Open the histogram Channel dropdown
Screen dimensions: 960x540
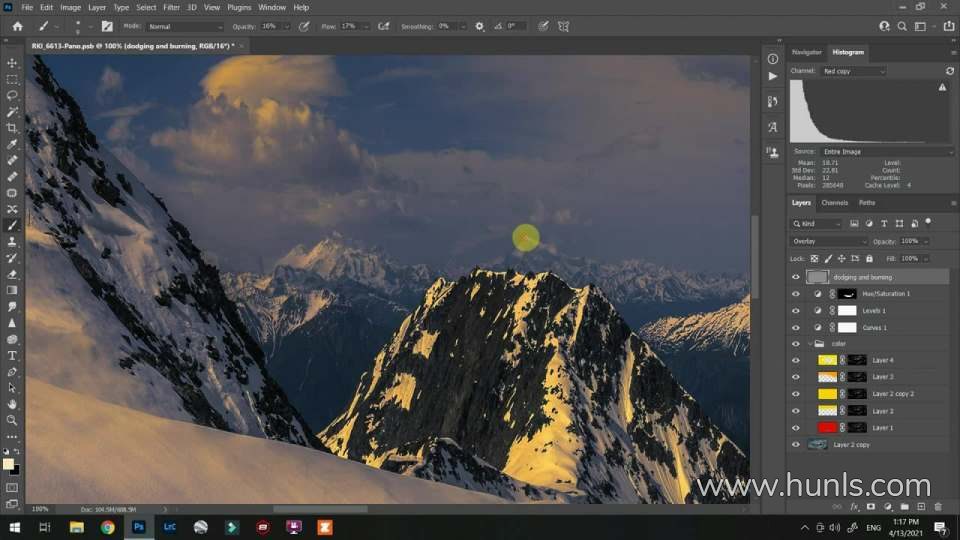(853, 71)
